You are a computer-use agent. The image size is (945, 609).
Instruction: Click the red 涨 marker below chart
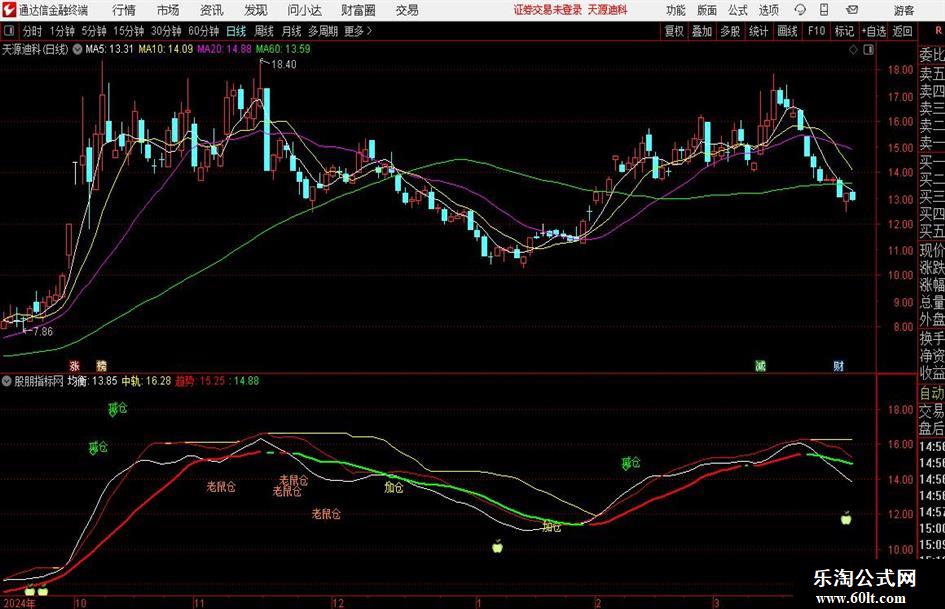click(x=74, y=365)
